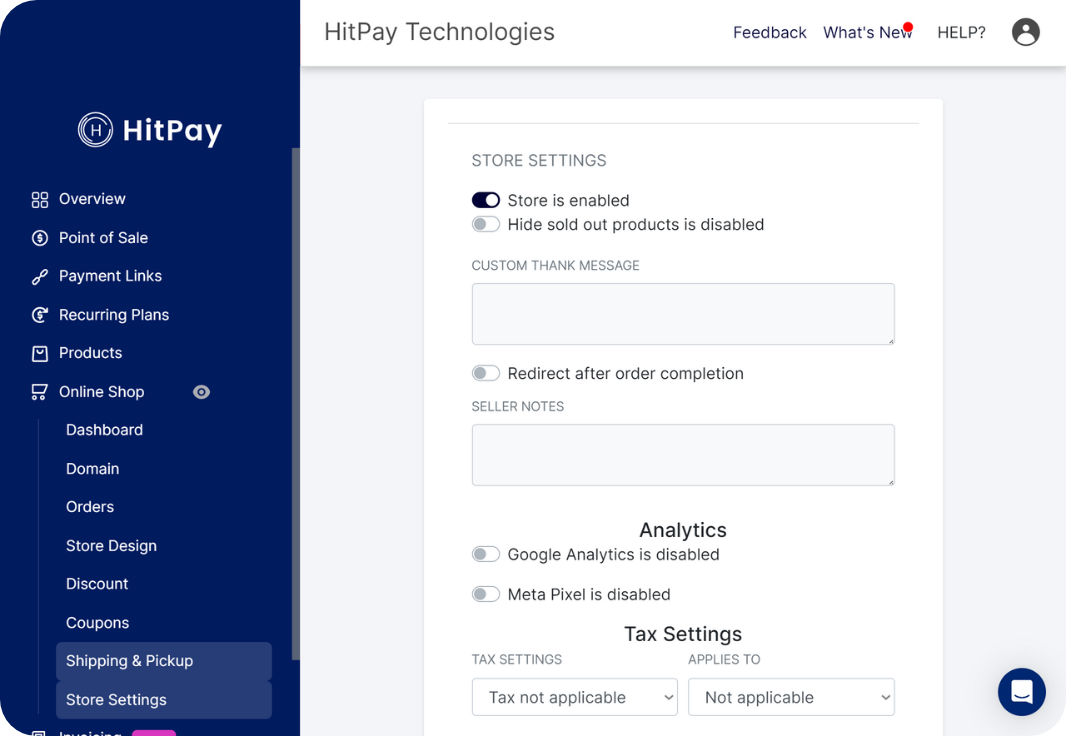Screen dimensions: 1066x736
Task: Open Point of Sale section
Action: (x=103, y=238)
